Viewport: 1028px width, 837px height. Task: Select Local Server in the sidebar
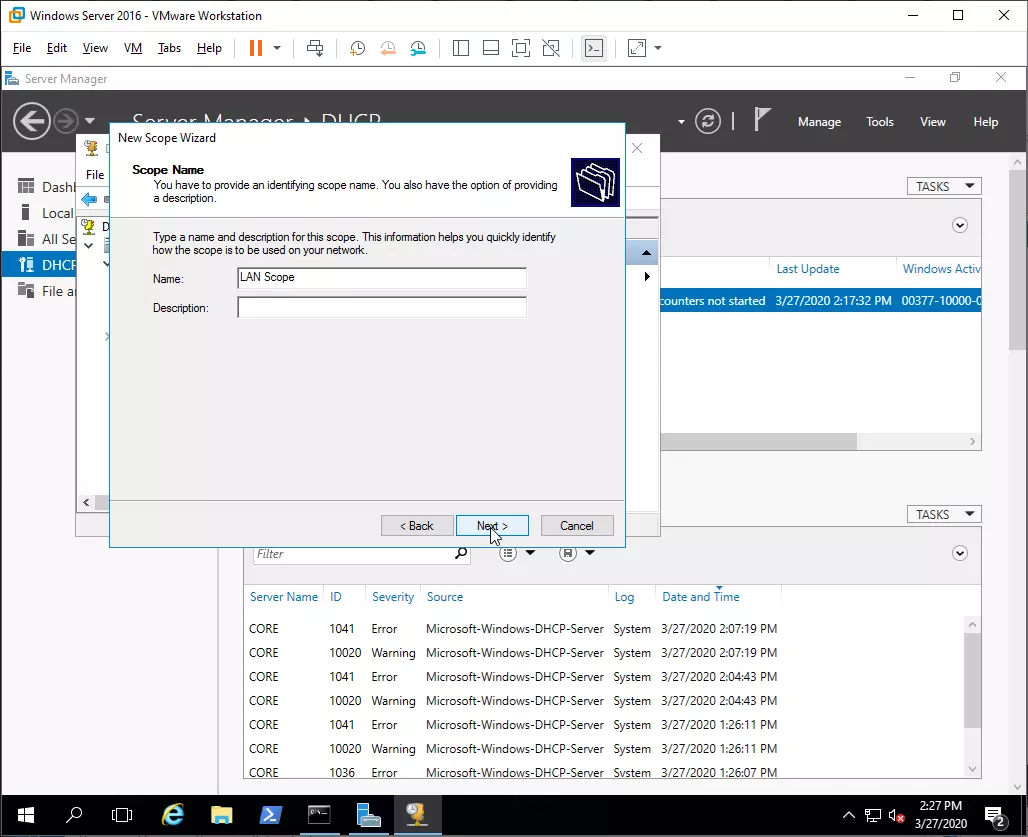(46, 213)
